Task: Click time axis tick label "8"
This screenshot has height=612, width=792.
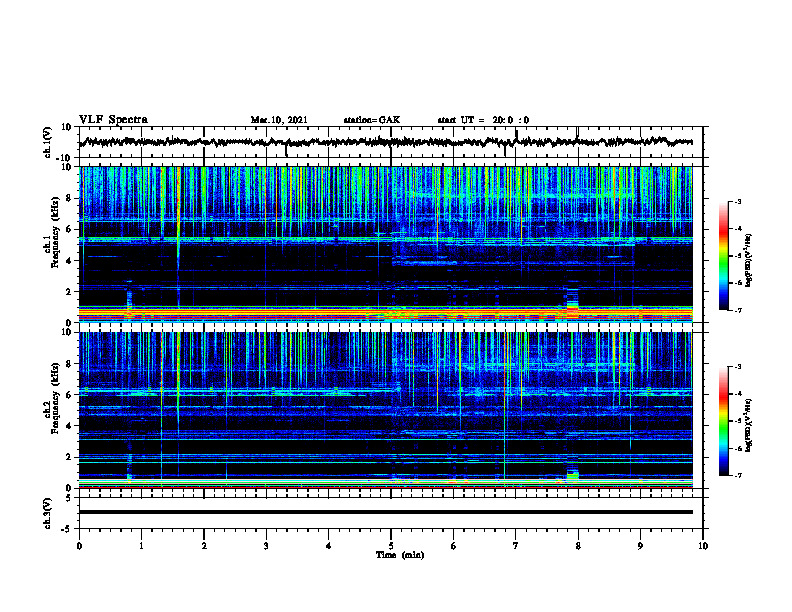Action: pos(578,546)
